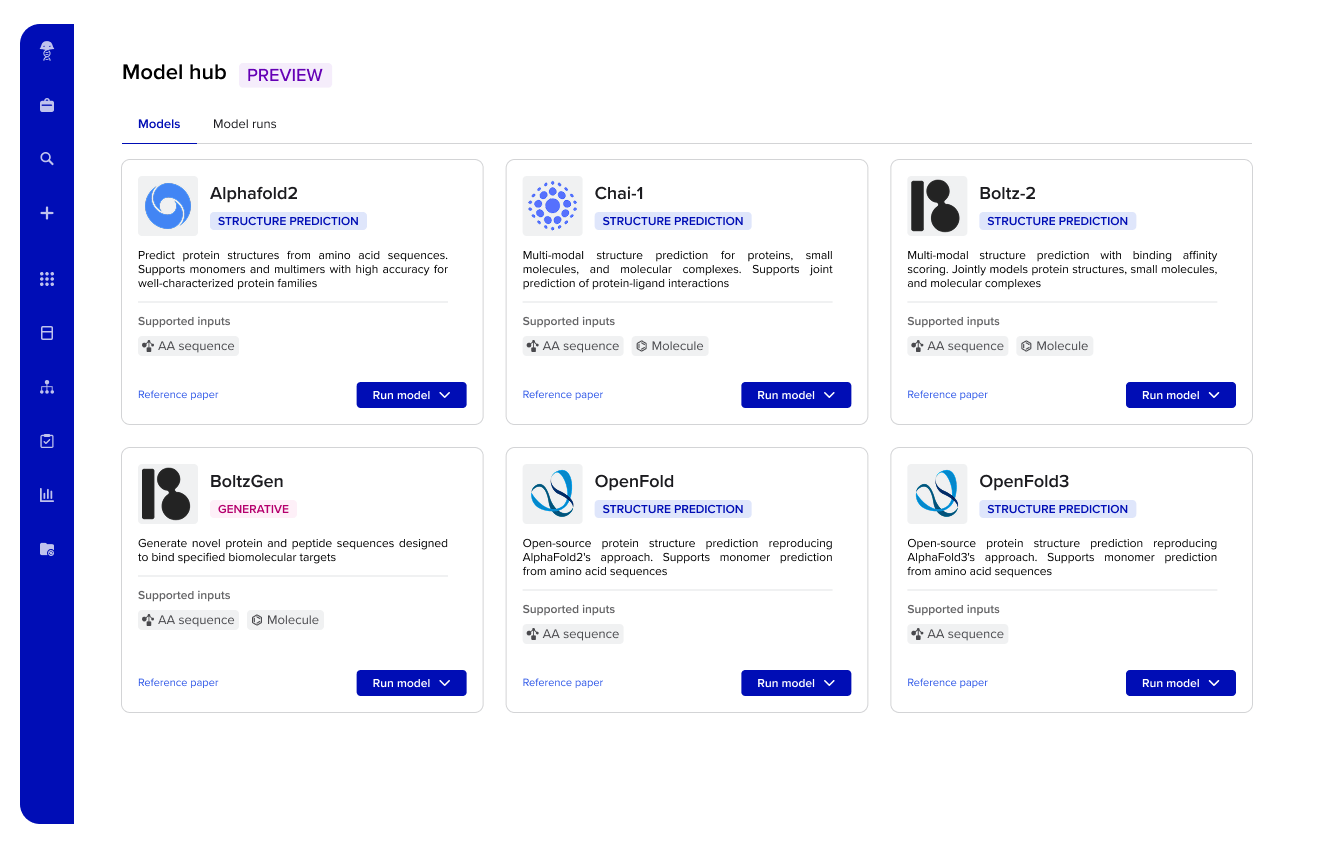The height and width of the screenshot is (848, 1320).
Task: Click the description starting "Predict protein structures"
Action: tap(293, 269)
